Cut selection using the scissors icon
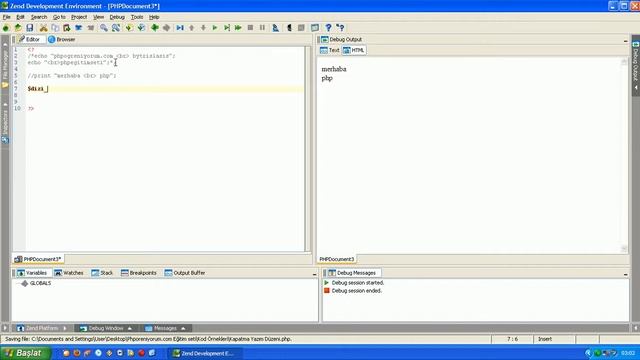Image resolution: width=640 pixels, height=360 pixels. (x=43, y=28)
